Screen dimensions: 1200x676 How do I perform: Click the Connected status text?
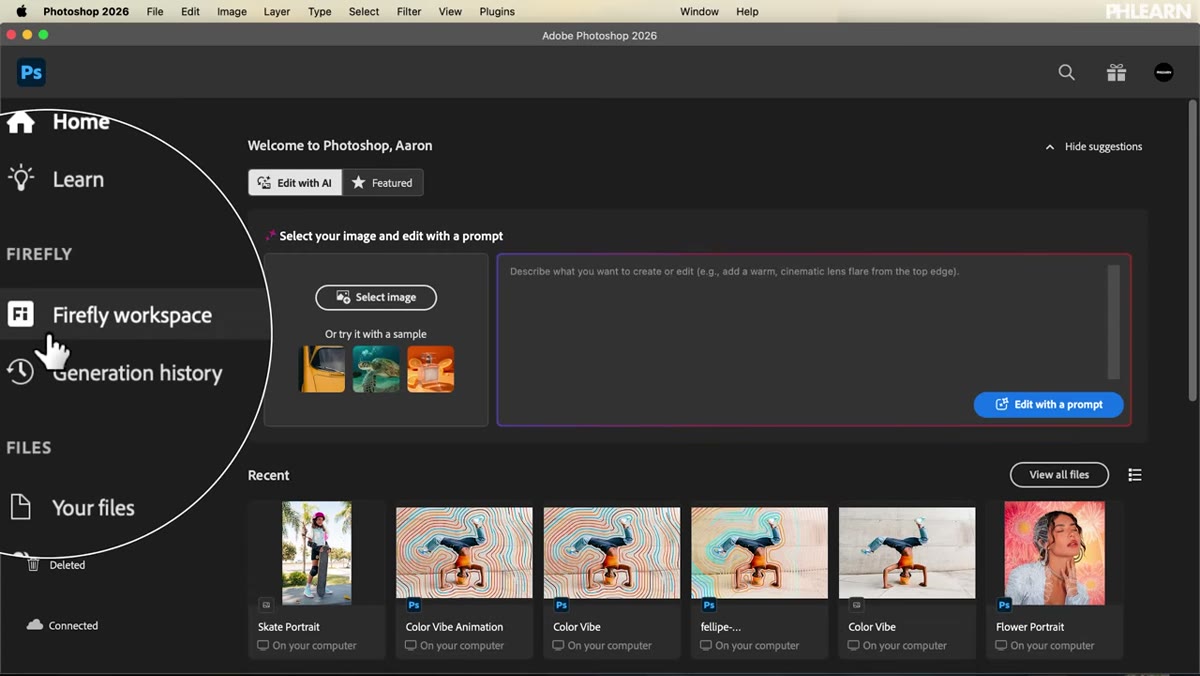[x=74, y=626]
